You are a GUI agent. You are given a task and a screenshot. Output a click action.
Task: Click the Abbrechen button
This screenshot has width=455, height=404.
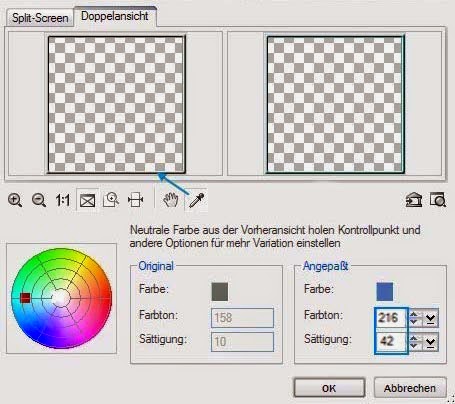click(x=410, y=388)
